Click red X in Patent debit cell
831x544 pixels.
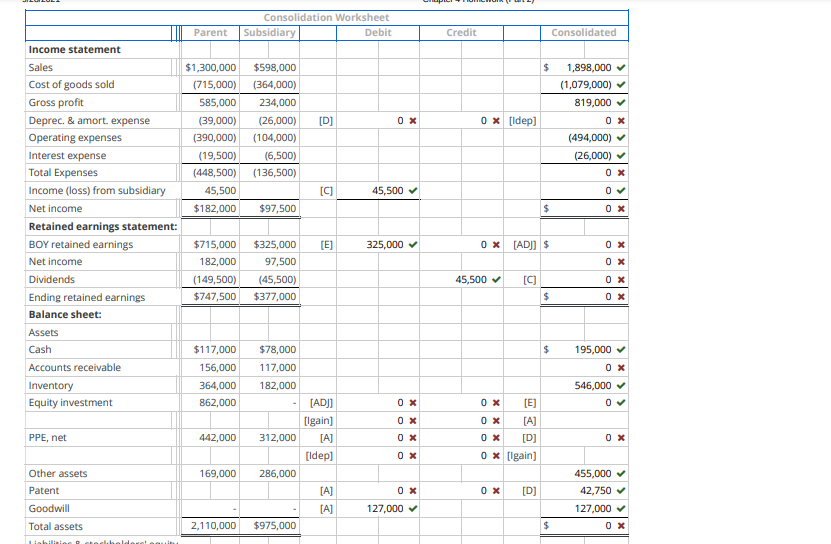point(413,491)
